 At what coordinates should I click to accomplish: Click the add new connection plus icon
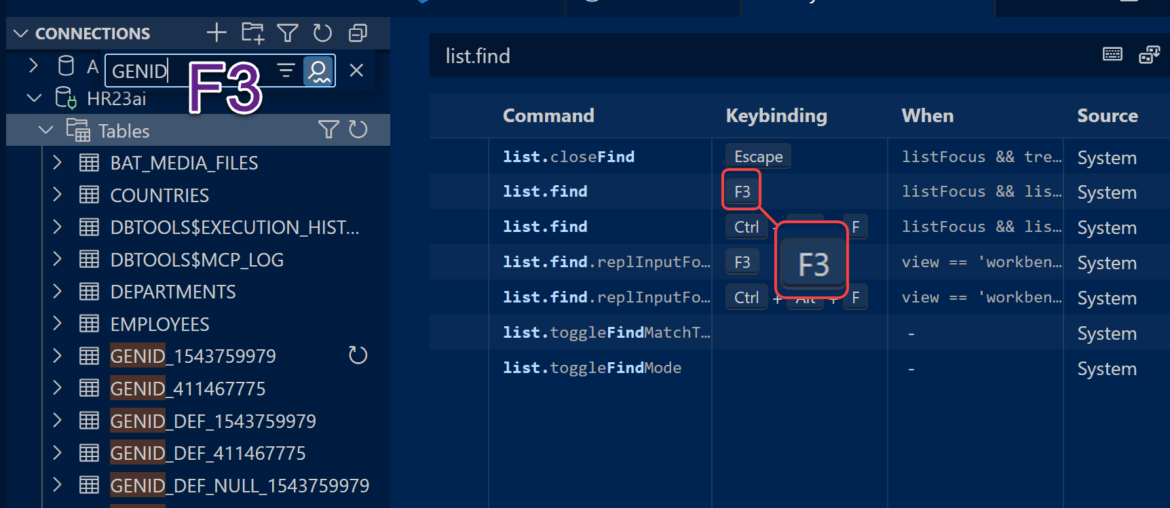click(216, 33)
